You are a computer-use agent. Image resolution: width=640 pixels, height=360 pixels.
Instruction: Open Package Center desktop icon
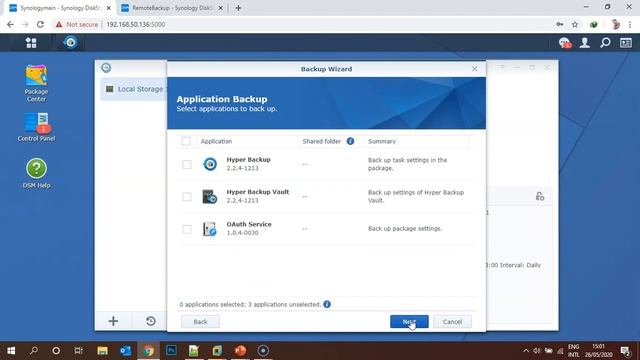point(36,83)
